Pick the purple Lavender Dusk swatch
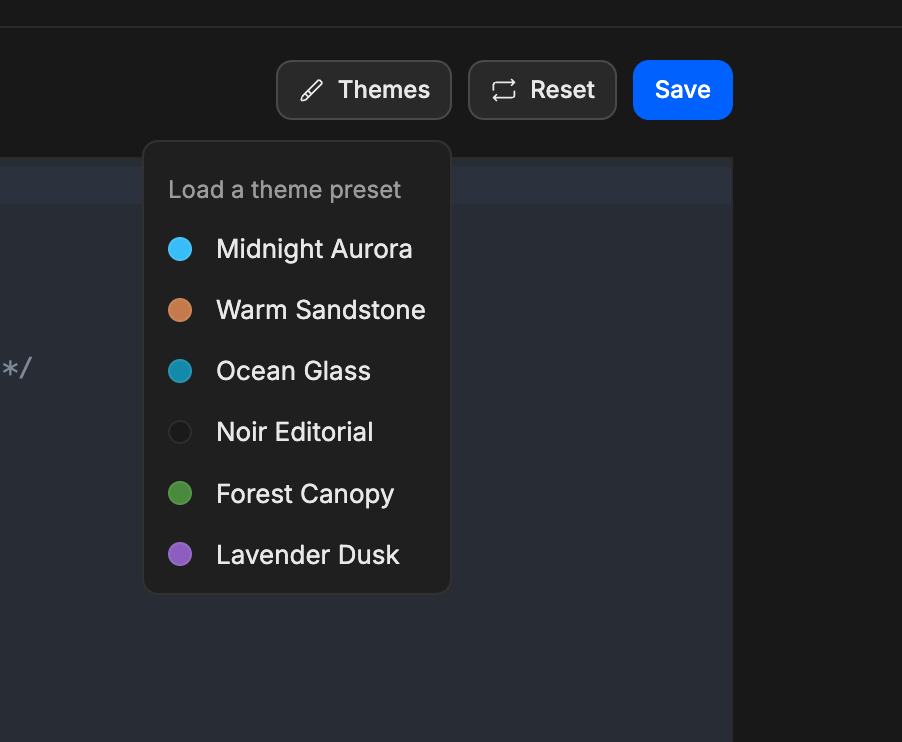 pos(180,554)
